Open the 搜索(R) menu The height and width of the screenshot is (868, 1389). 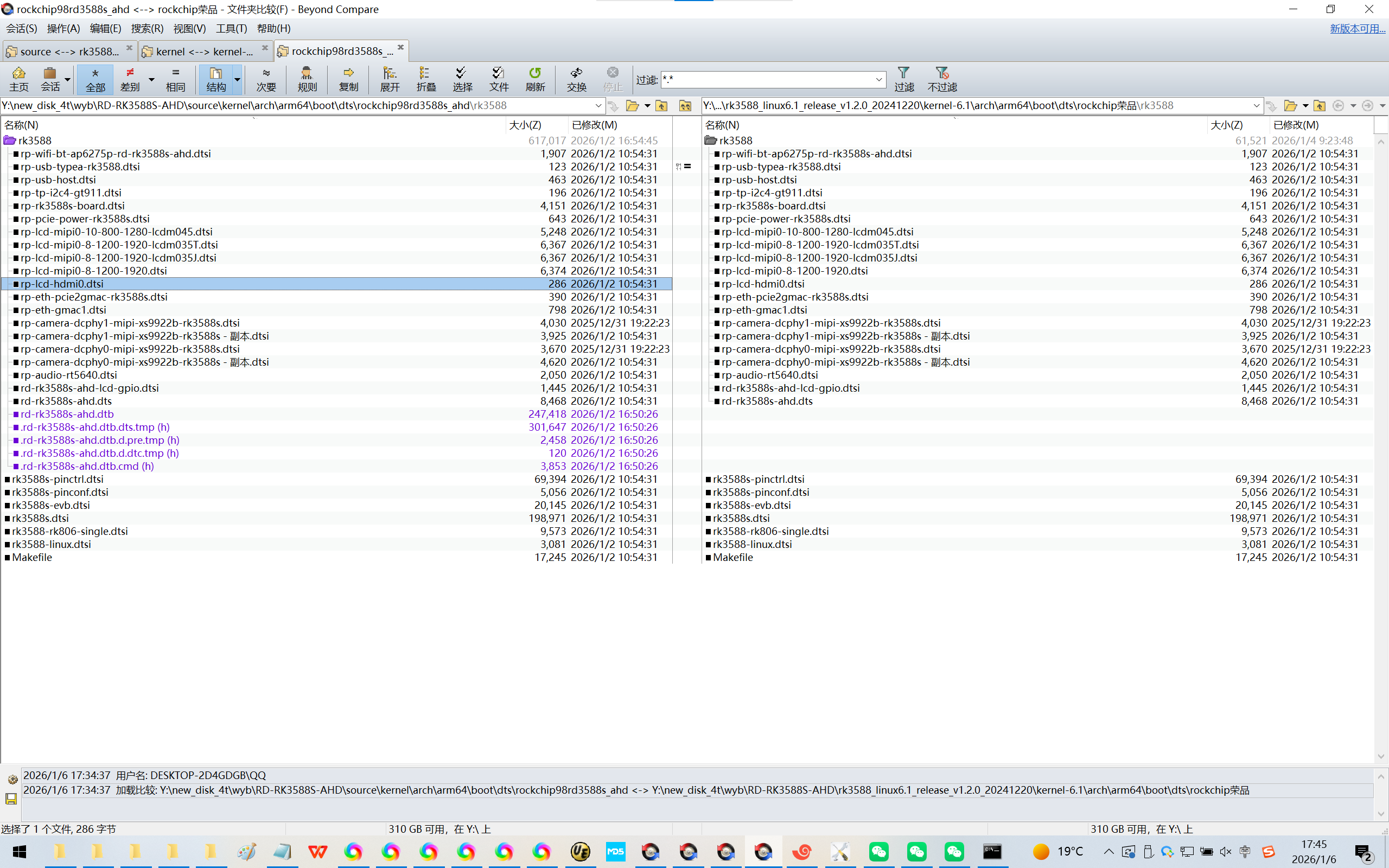click(147, 28)
